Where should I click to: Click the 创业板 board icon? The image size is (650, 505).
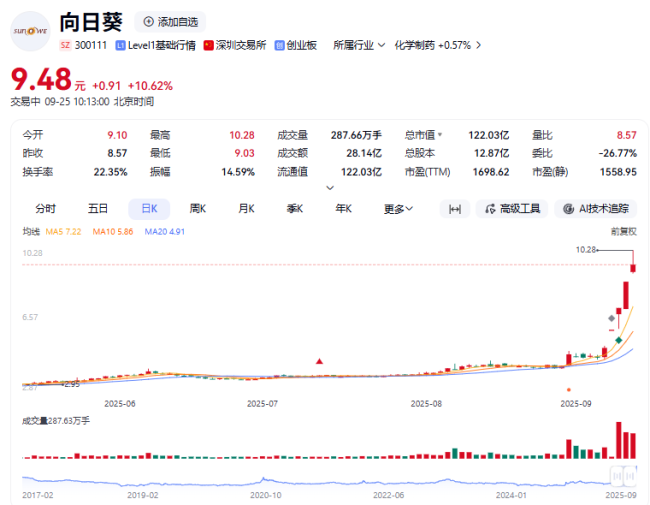pyautogui.click(x=279, y=45)
